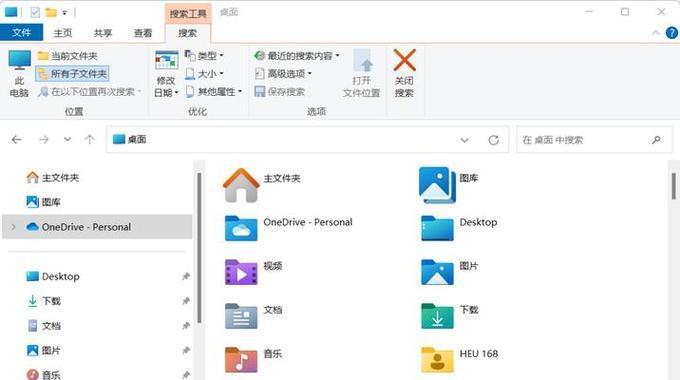The height and width of the screenshot is (380, 680).
Task: Click the 此电脑 (This PC) search location icon
Action: pos(20,61)
